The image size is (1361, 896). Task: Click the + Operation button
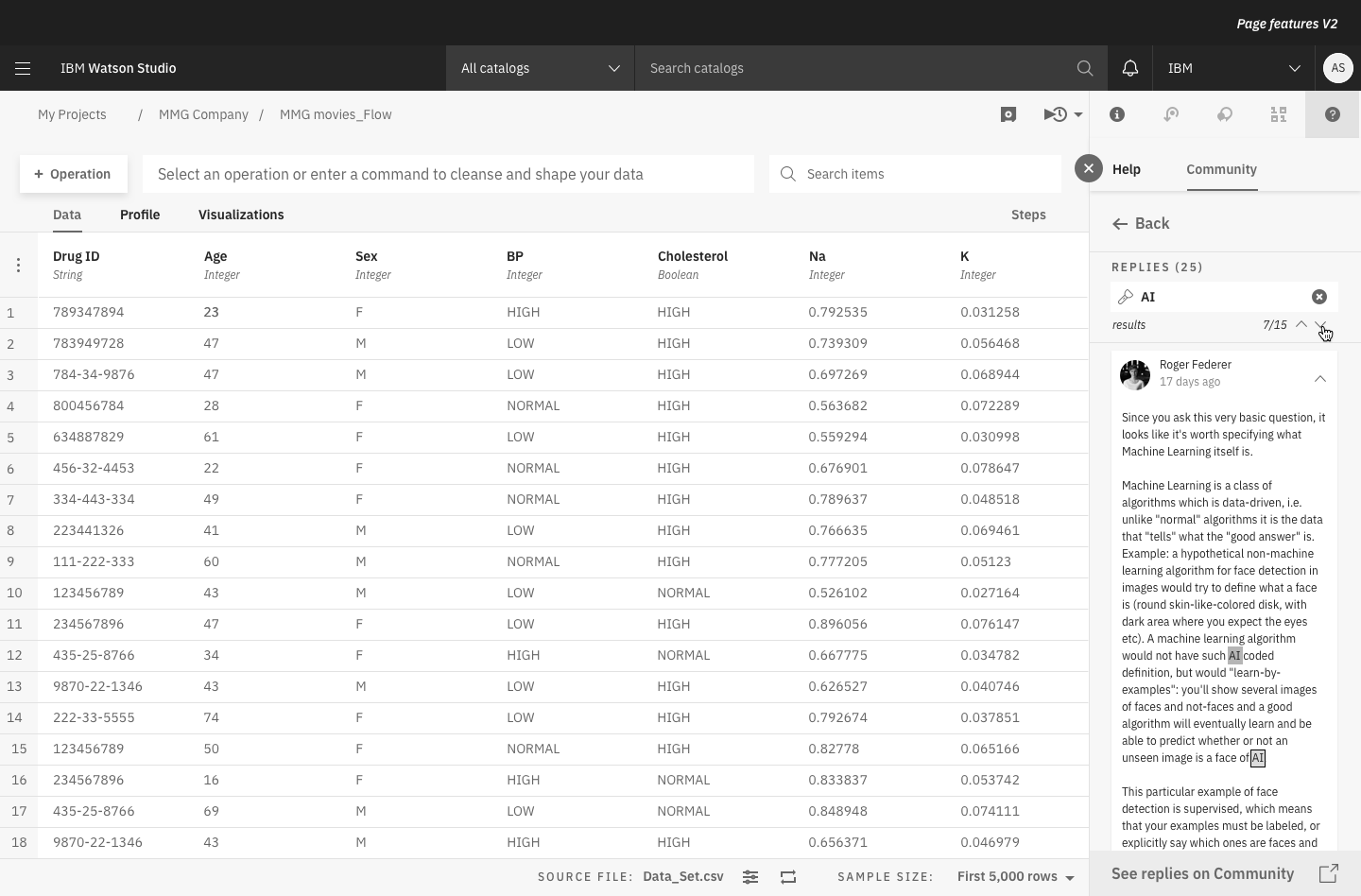[x=73, y=174]
